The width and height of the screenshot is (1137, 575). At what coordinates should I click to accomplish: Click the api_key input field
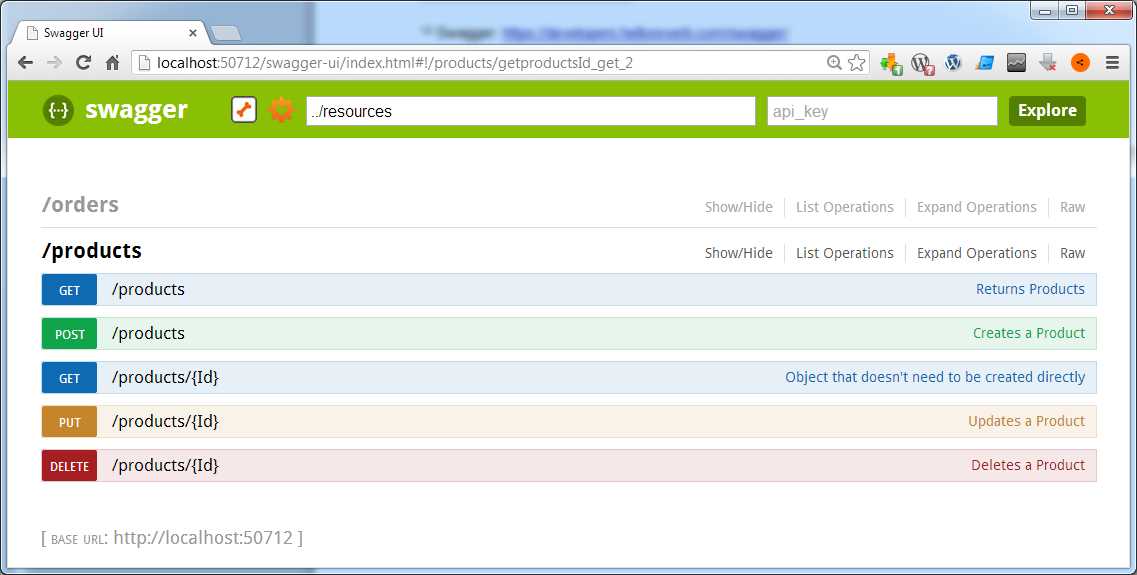(x=882, y=111)
